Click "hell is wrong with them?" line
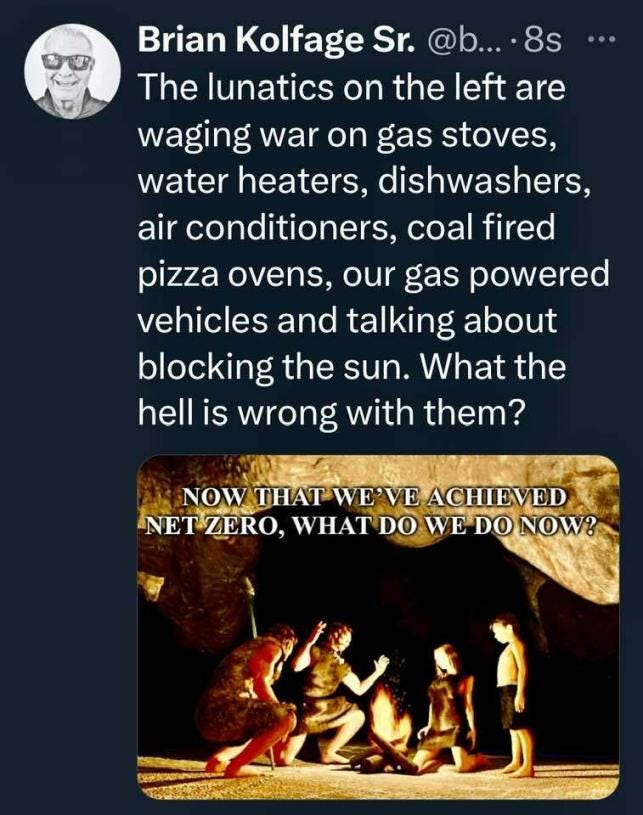This screenshot has width=643, height=815. tap(329, 413)
